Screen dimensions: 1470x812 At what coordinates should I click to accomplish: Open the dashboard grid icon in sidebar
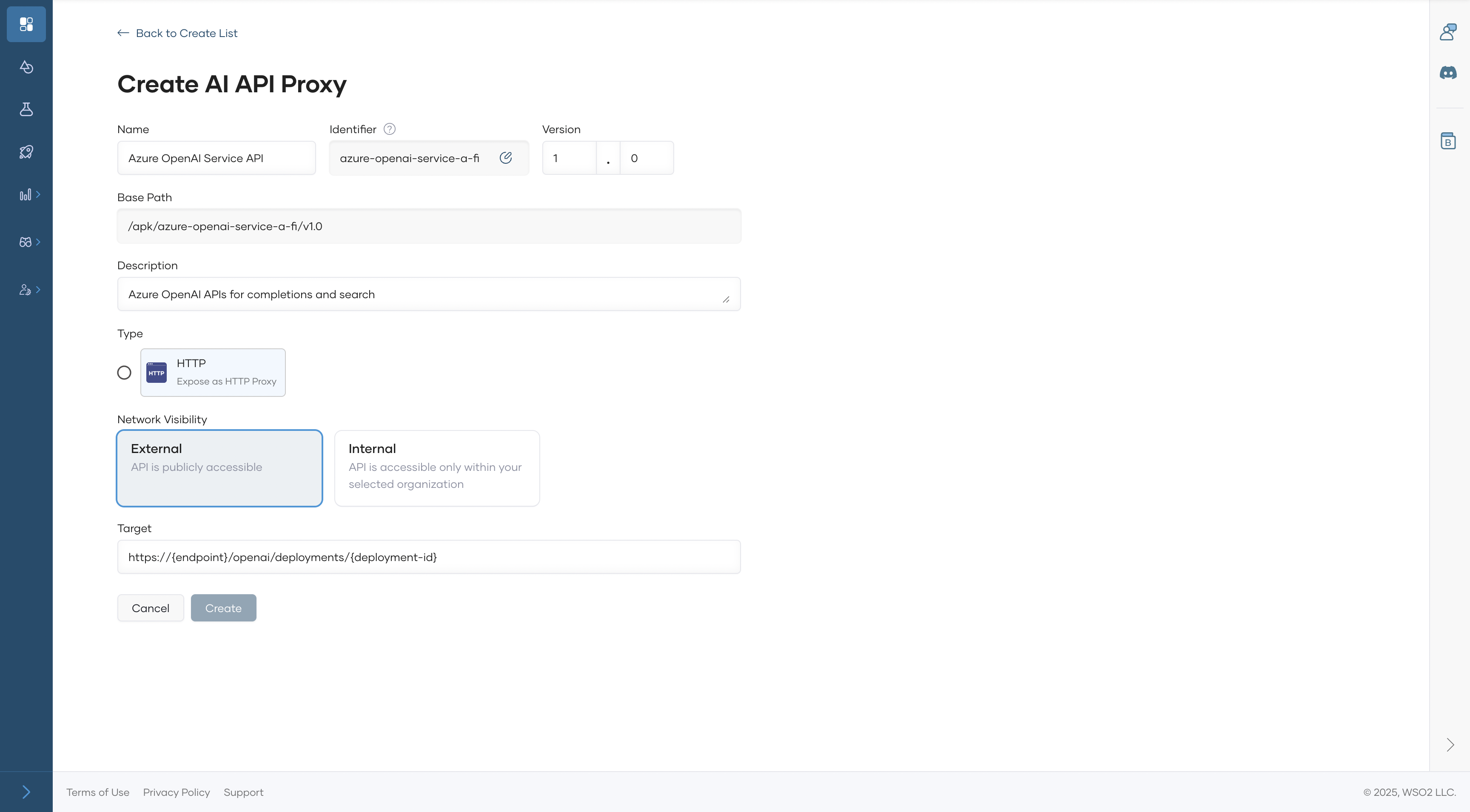point(26,25)
